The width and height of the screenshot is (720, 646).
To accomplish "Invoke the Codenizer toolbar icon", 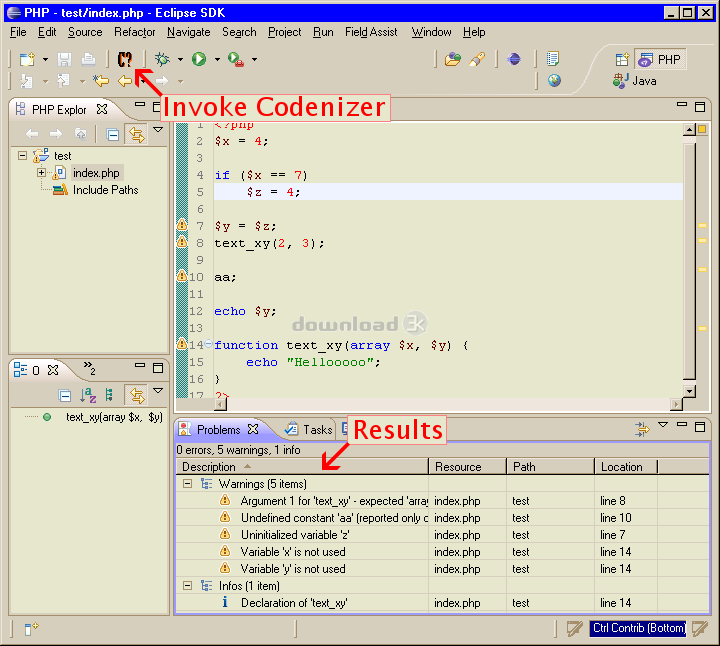I will point(124,59).
